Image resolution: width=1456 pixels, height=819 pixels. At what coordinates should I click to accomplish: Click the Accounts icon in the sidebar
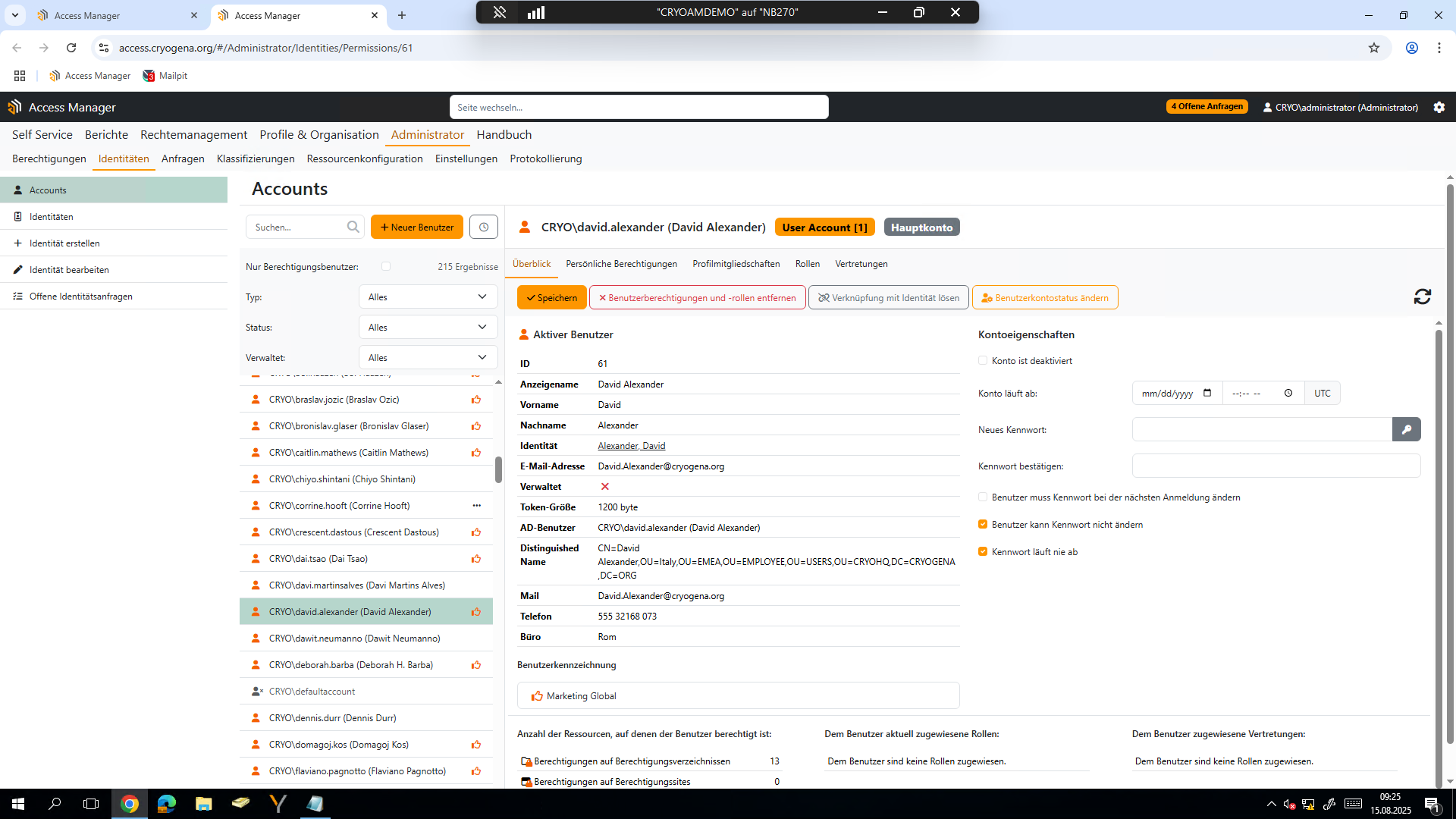point(17,190)
